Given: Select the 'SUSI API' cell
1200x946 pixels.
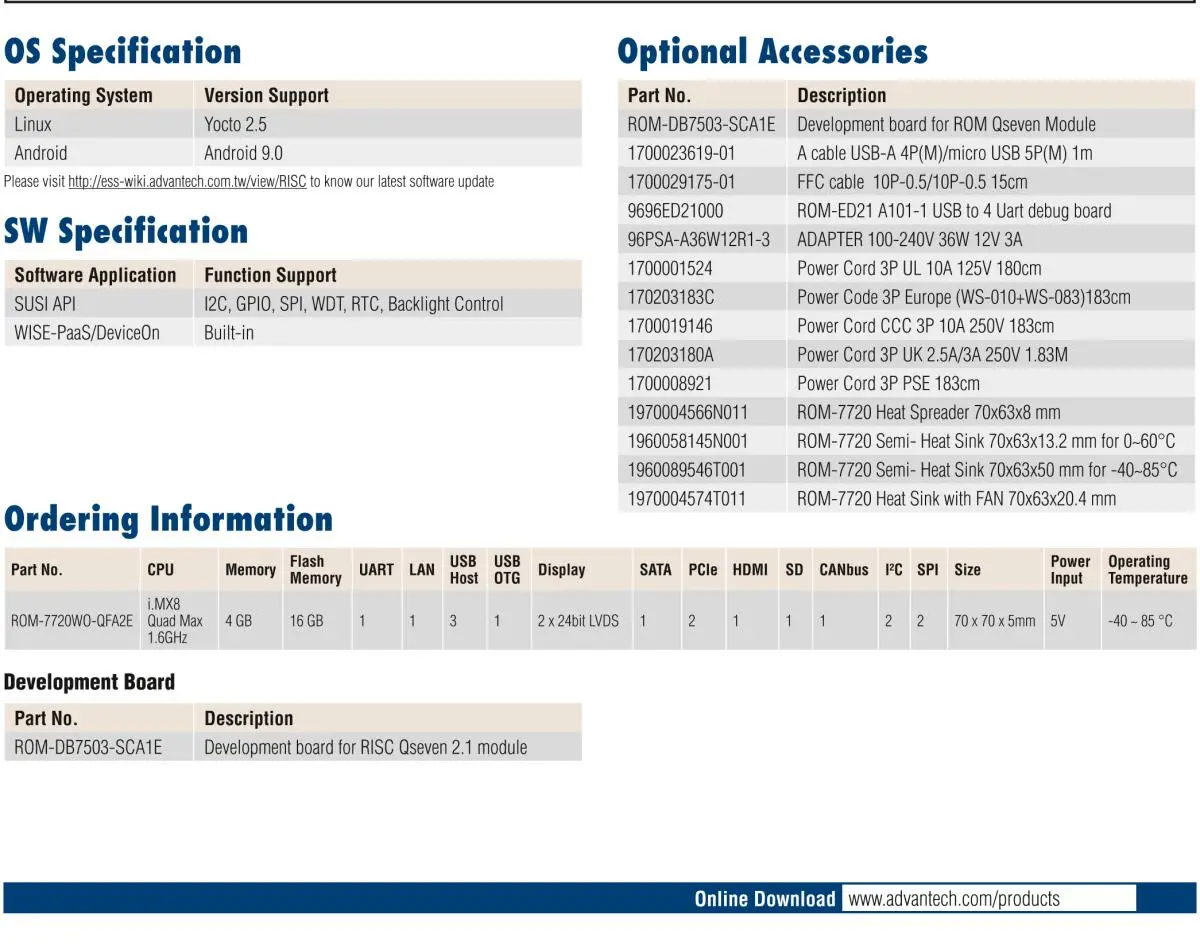Looking at the screenshot, I should [x=45, y=304].
